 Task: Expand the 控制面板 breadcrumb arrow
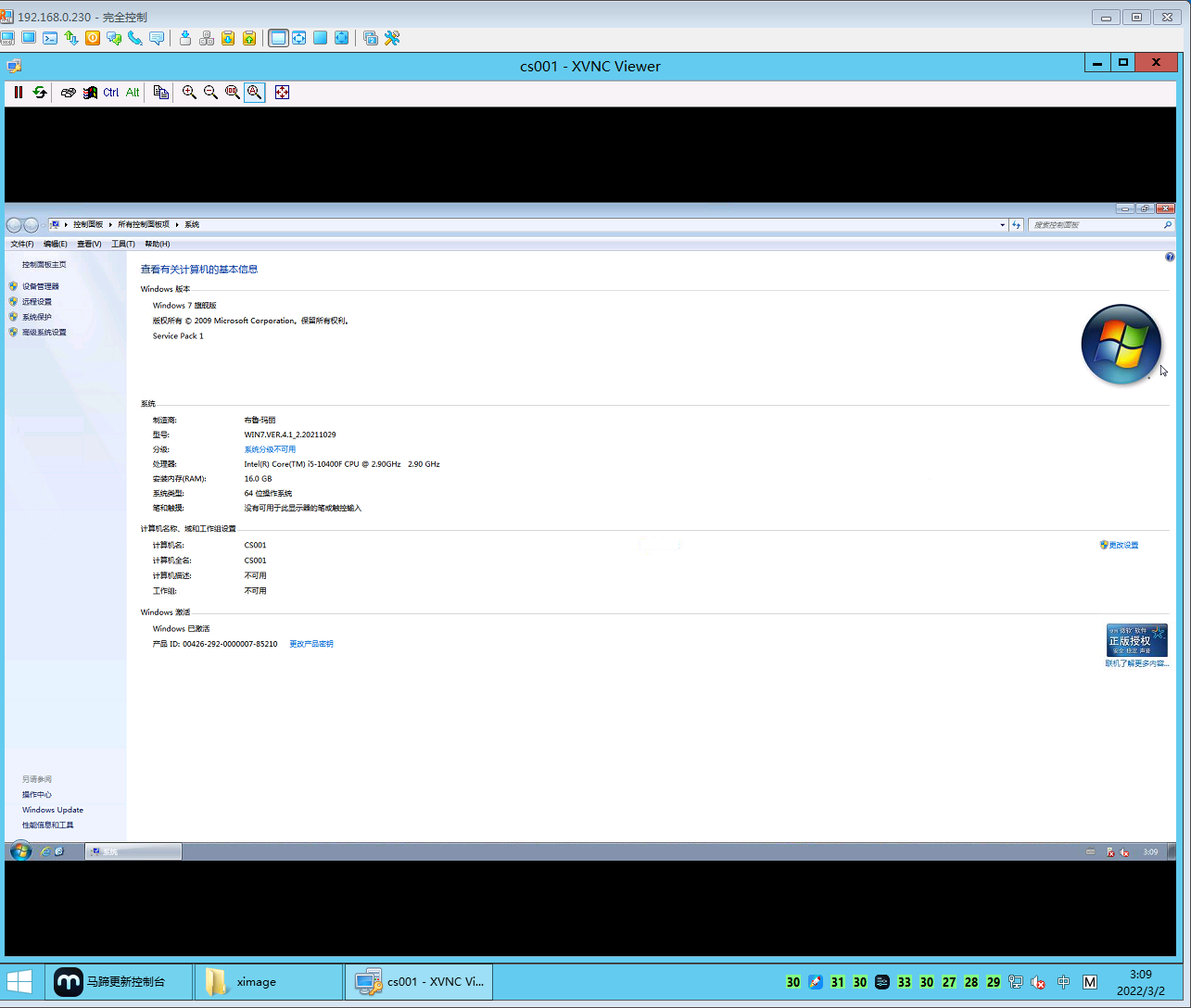(x=110, y=225)
